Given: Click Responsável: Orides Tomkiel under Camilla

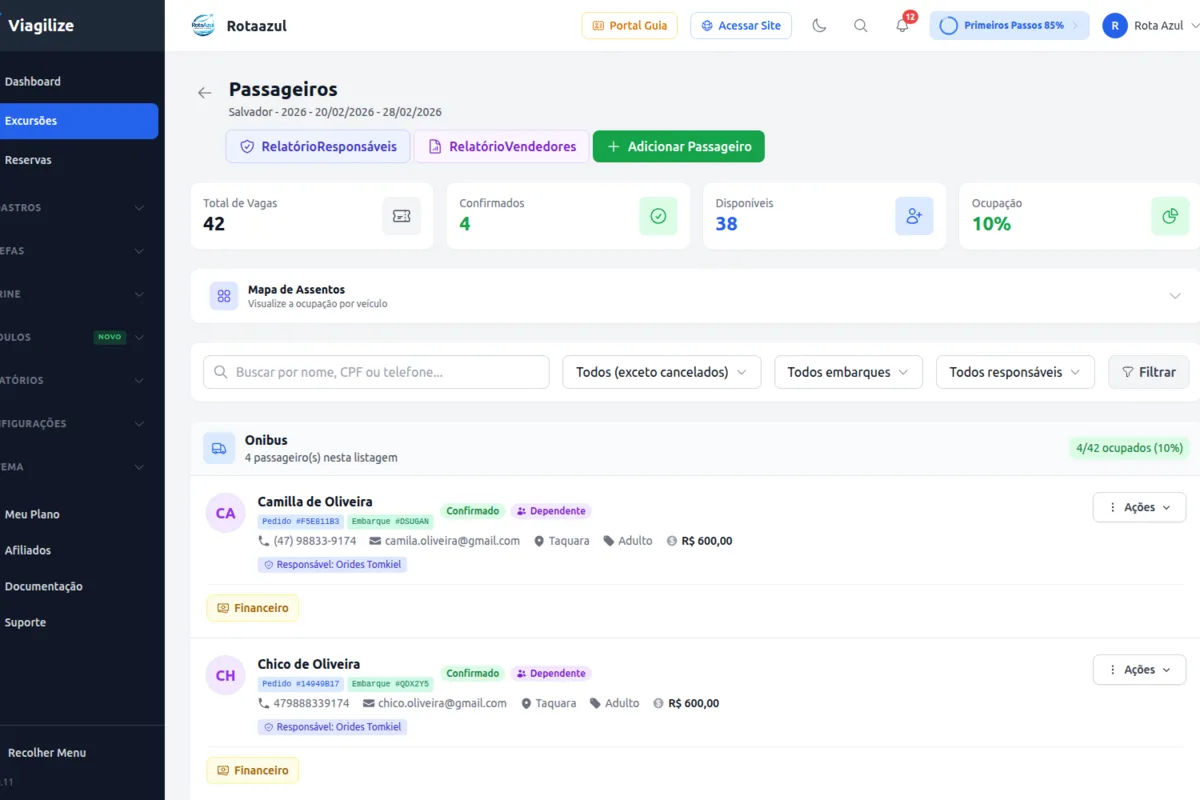Looking at the screenshot, I should click(332, 565).
